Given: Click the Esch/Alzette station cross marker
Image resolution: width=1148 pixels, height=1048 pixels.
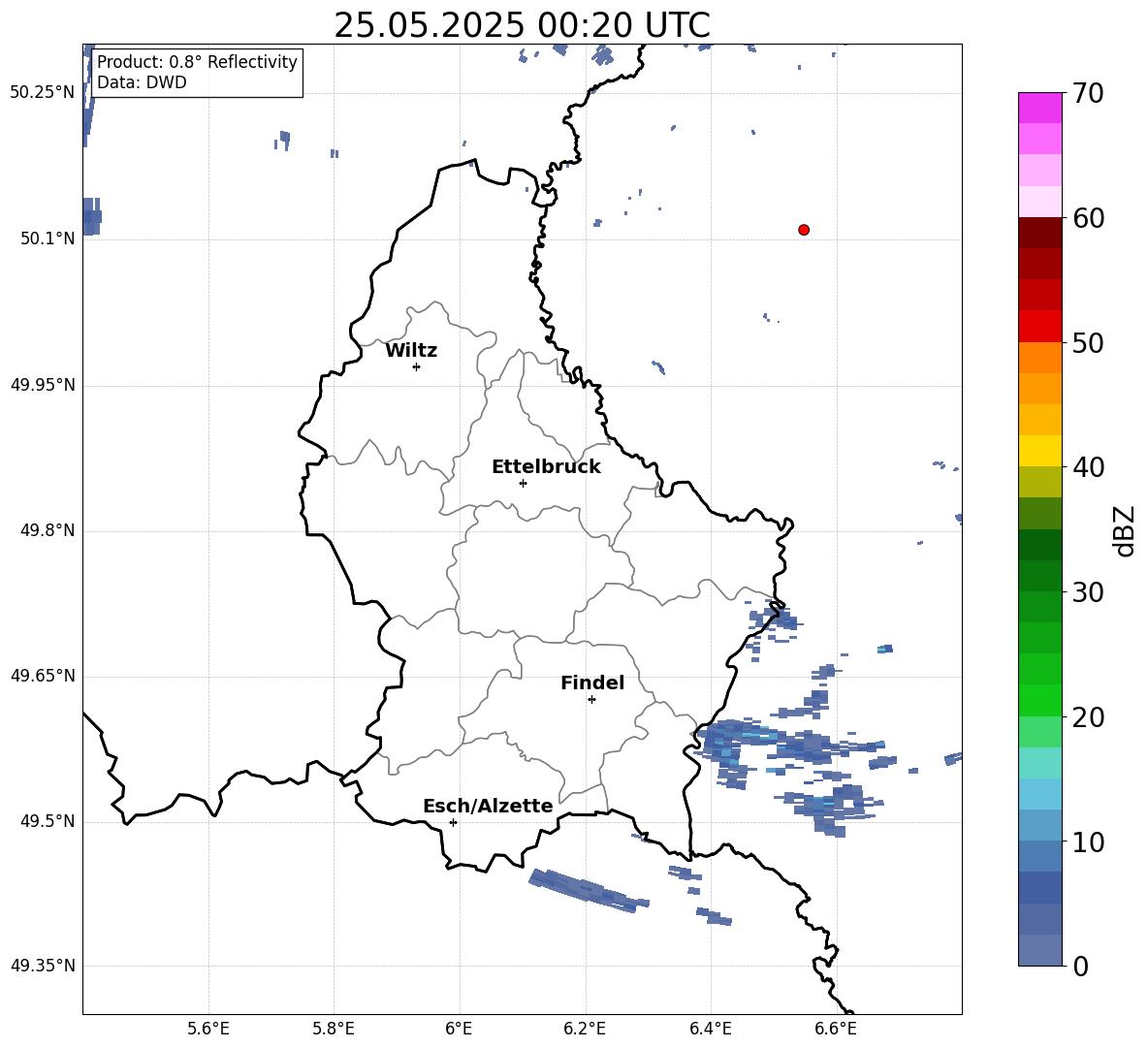Looking at the screenshot, I should [453, 822].
